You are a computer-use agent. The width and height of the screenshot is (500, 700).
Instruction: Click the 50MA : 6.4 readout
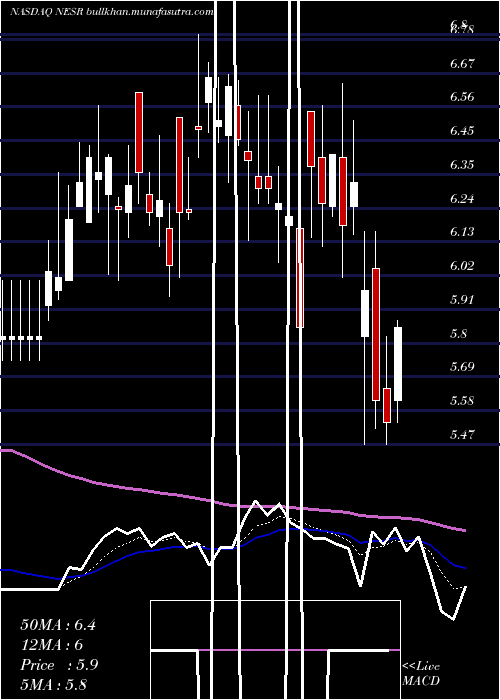coord(58,625)
